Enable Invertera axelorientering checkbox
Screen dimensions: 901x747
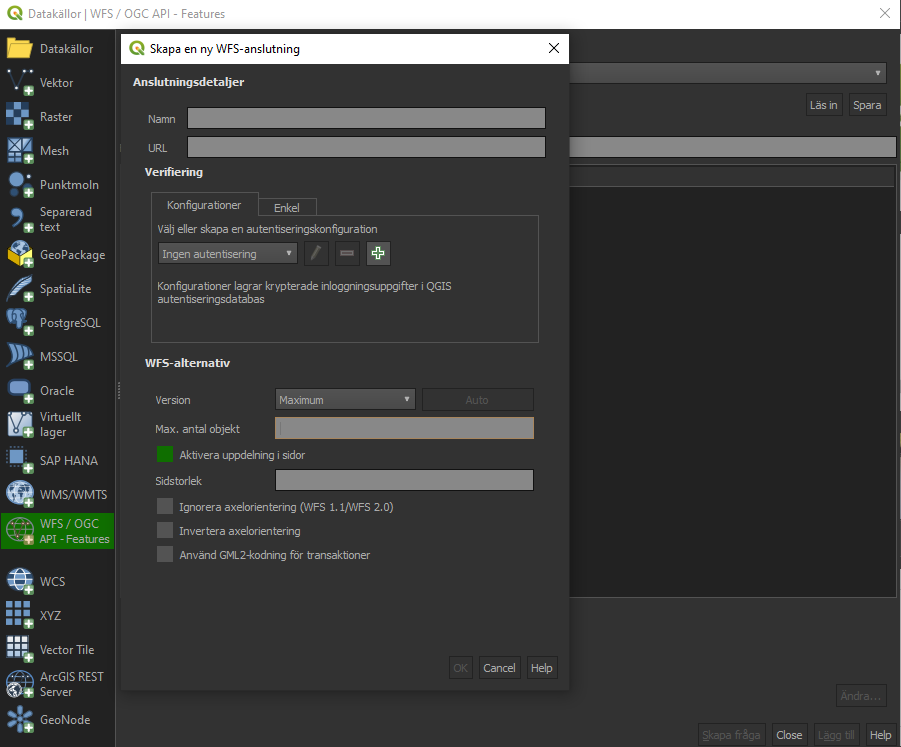pyautogui.click(x=165, y=530)
